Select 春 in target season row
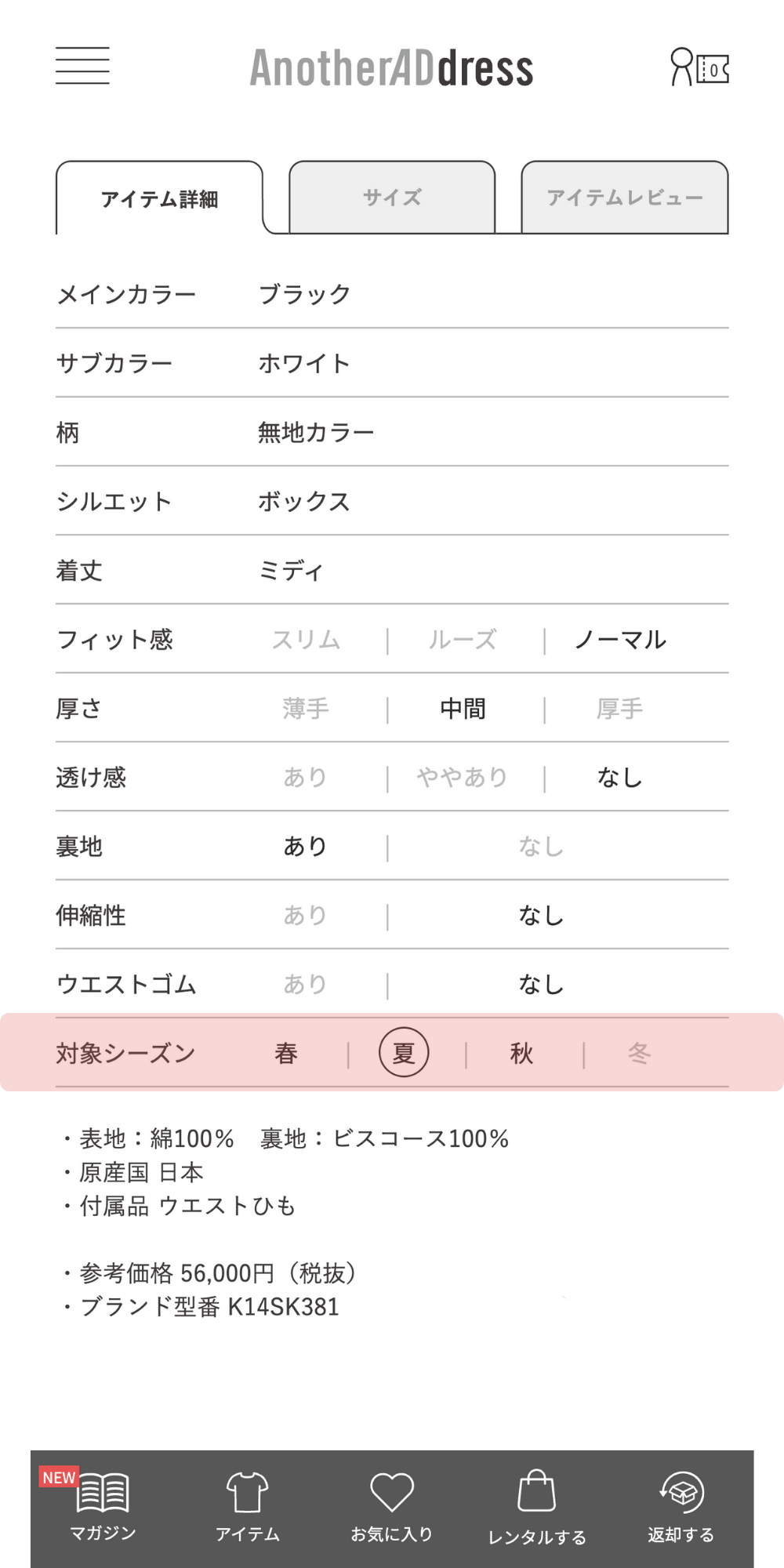The width and height of the screenshot is (784, 1568). [x=286, y=1053]
